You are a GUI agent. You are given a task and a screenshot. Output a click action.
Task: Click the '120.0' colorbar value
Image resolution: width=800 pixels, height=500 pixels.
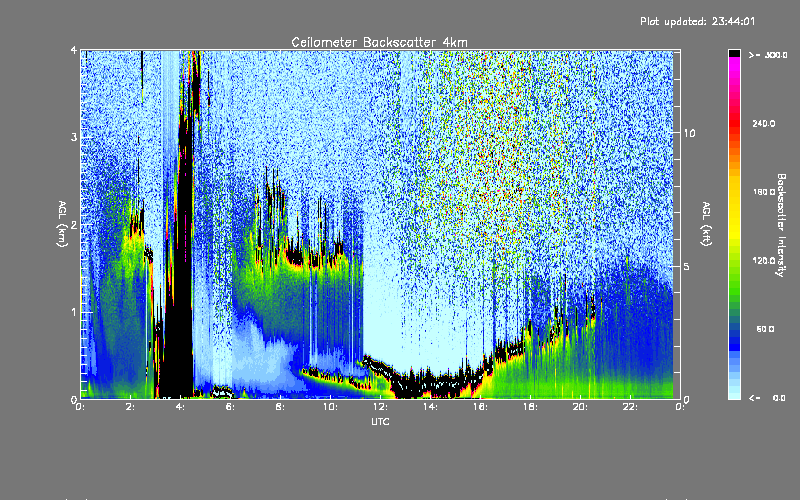764,261
